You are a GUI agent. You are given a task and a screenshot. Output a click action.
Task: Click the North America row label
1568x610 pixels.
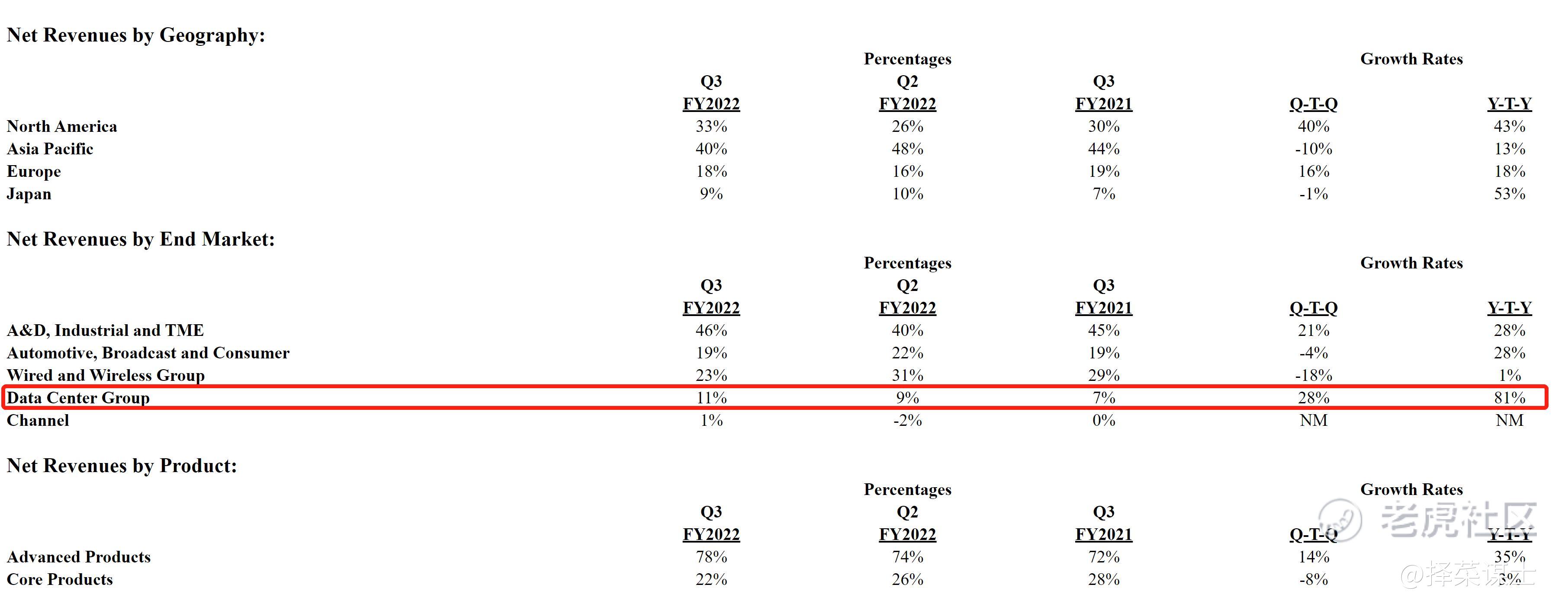[x=61, y=127]
